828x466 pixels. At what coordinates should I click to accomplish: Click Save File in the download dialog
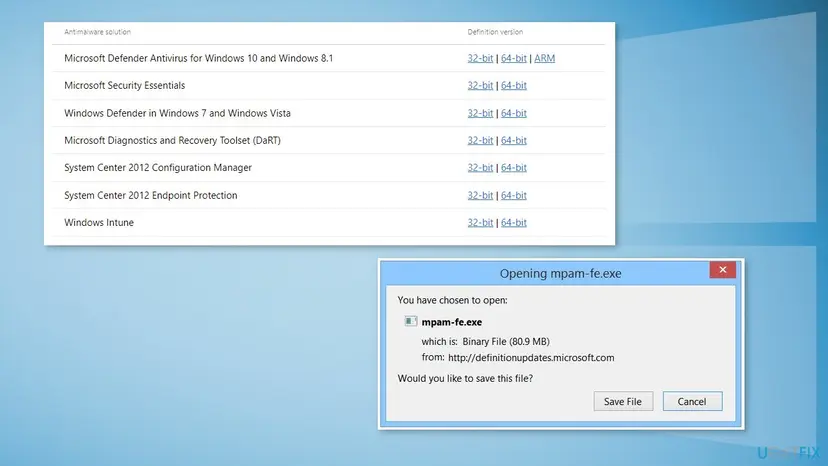pos(623,402)
